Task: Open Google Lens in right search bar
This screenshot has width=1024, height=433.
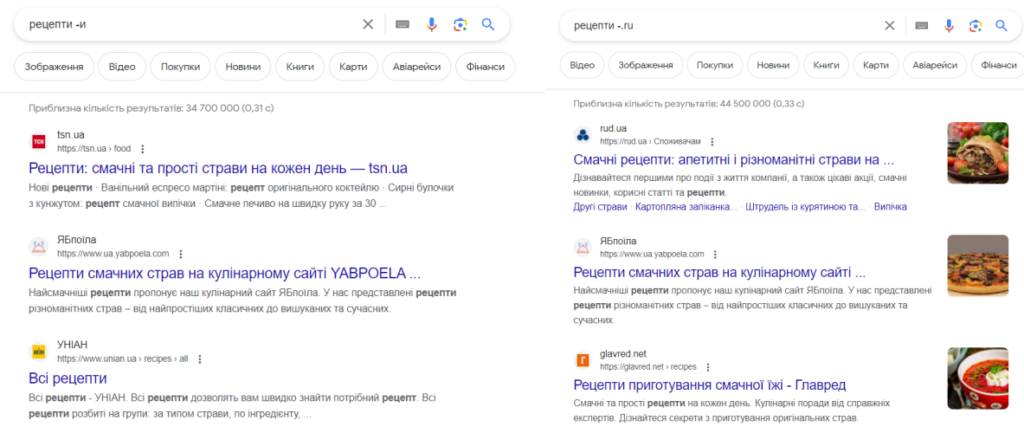Action: pos(976,25)
